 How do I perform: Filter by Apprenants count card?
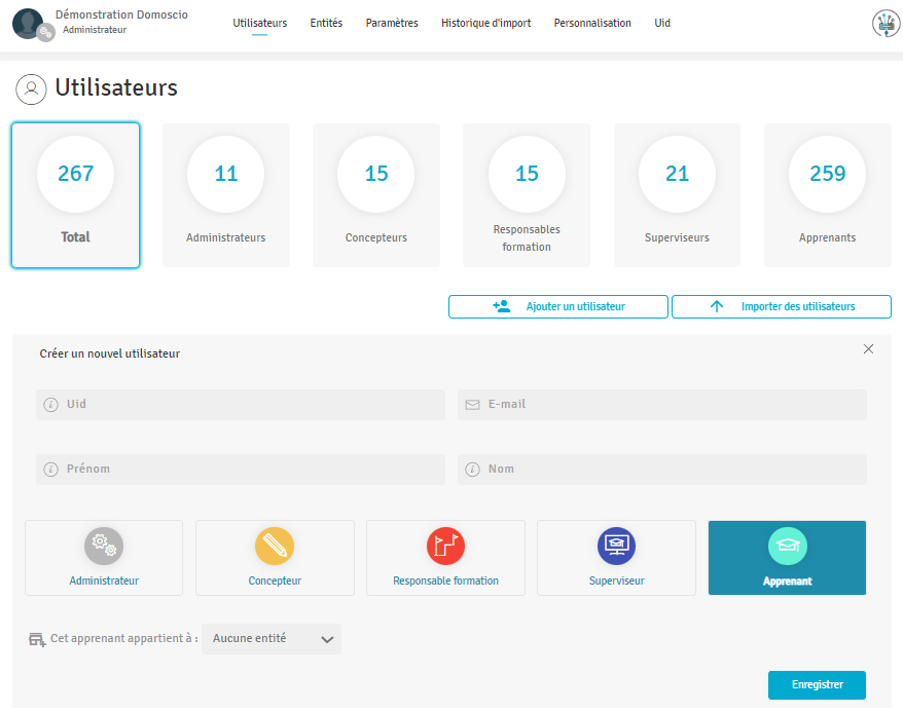tap(827, 195)
